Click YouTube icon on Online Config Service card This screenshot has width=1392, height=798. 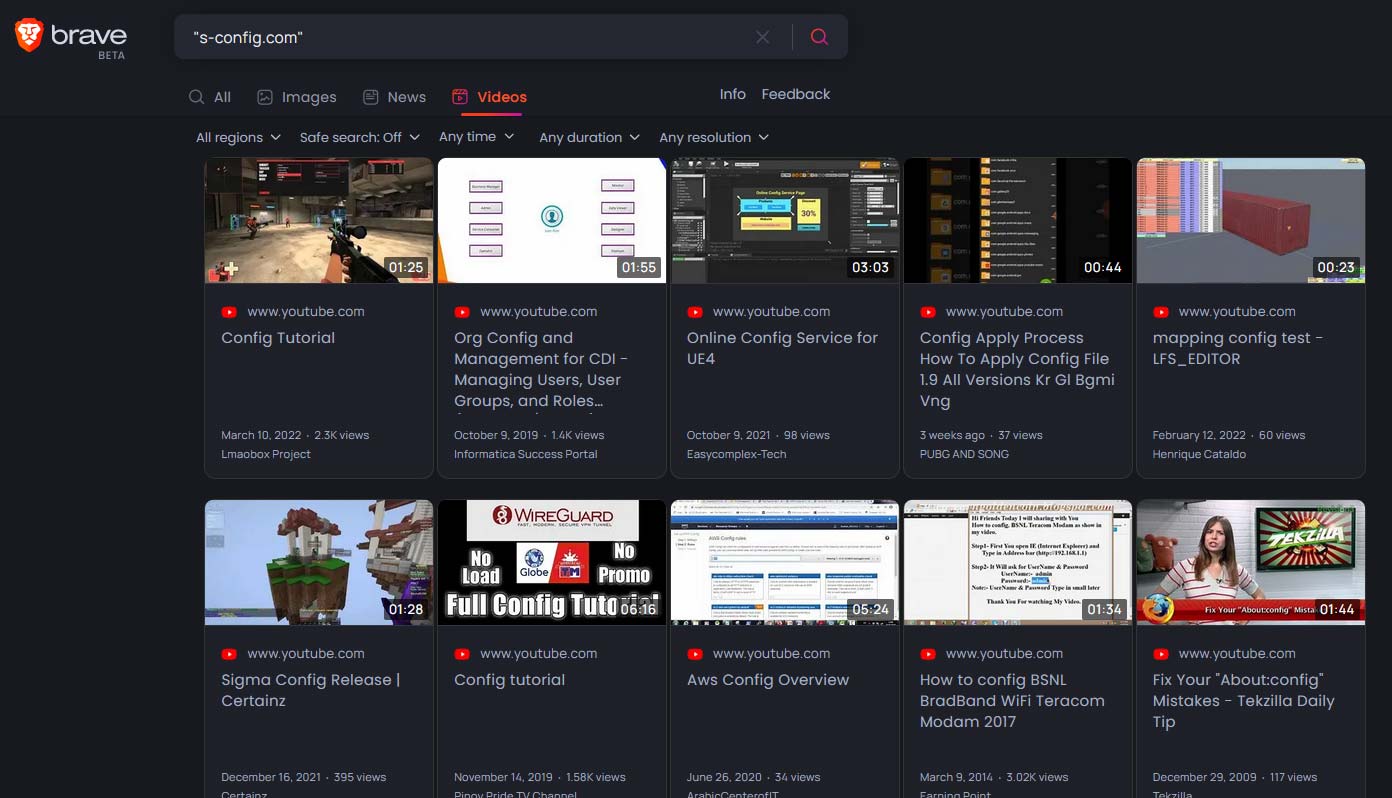[x=695, y=312]
